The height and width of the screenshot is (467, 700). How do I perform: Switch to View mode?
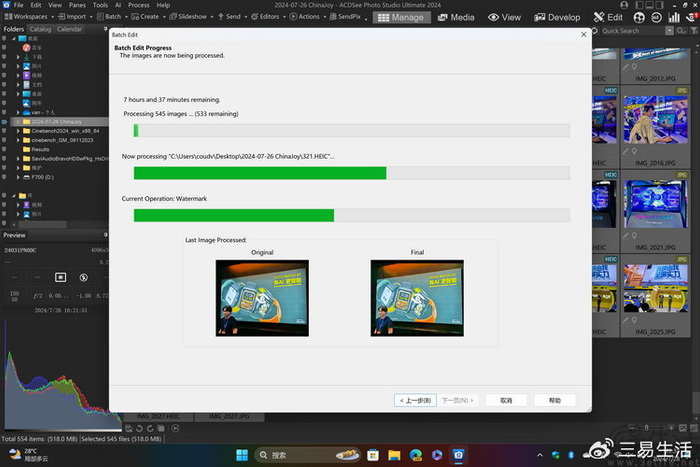[504, 17]
